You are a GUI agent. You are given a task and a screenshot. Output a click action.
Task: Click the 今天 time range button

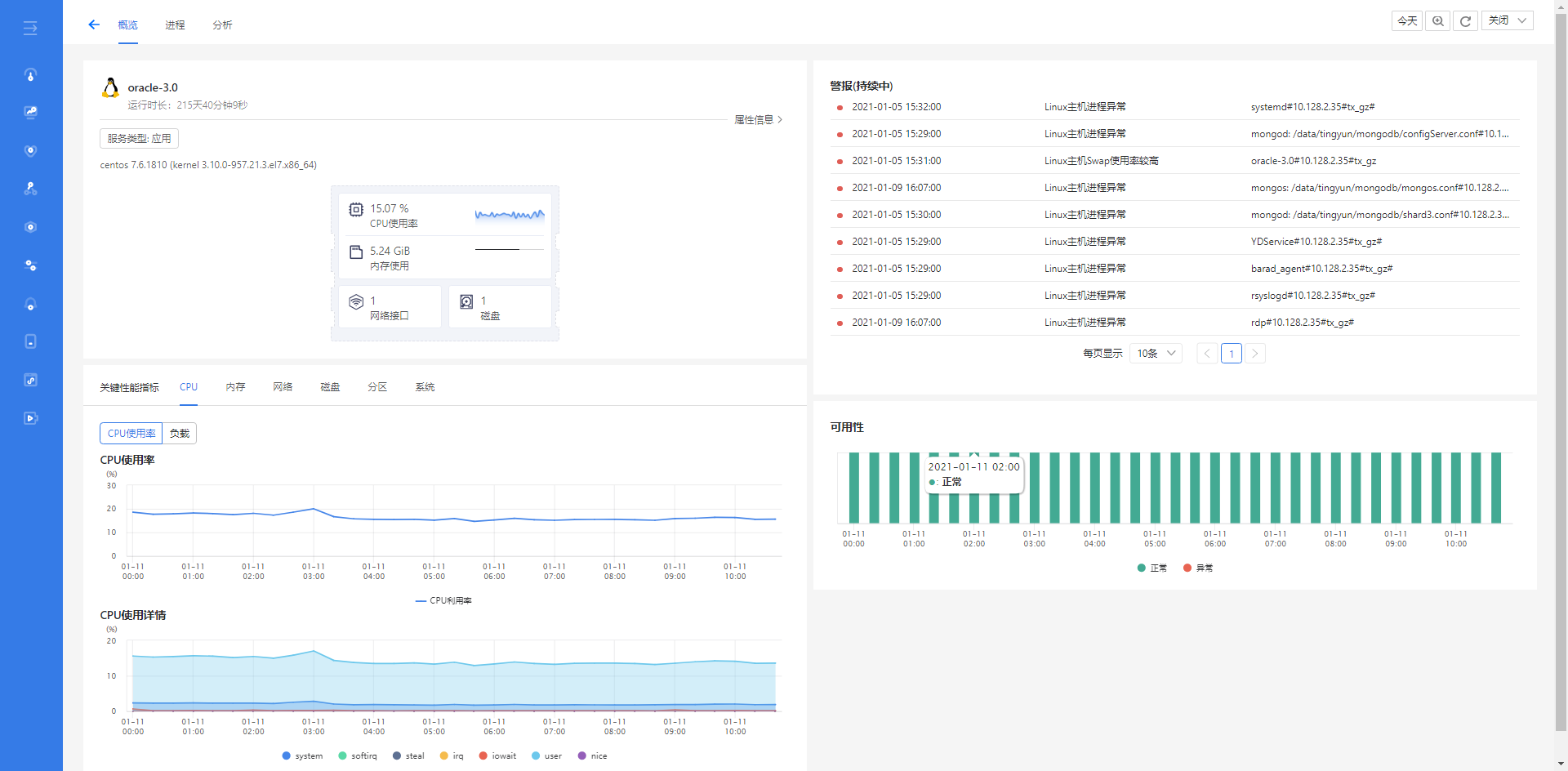pos(1407,20)
